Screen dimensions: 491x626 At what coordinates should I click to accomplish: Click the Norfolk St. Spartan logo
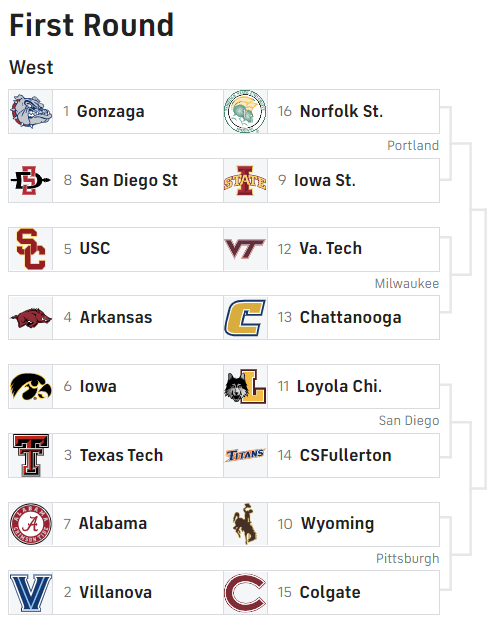(245, 111)
